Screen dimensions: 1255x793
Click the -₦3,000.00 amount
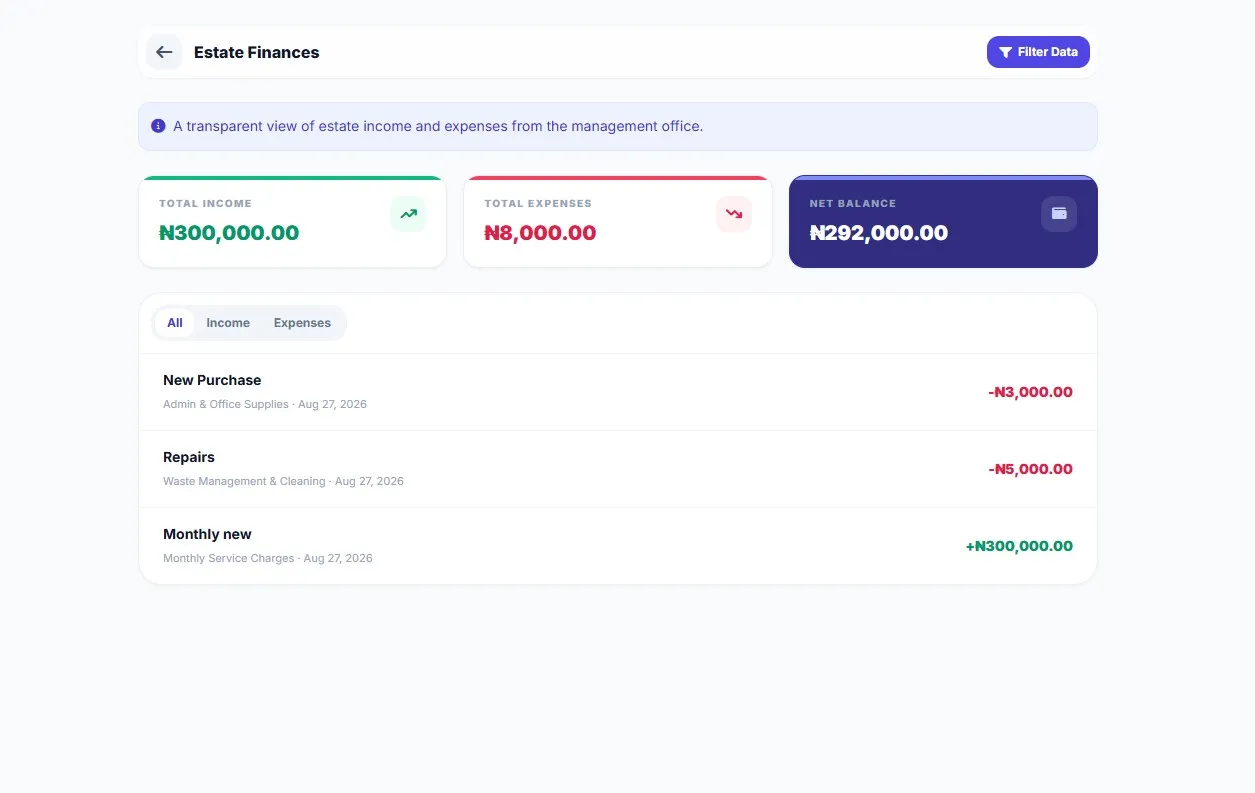pos(1030,392)
